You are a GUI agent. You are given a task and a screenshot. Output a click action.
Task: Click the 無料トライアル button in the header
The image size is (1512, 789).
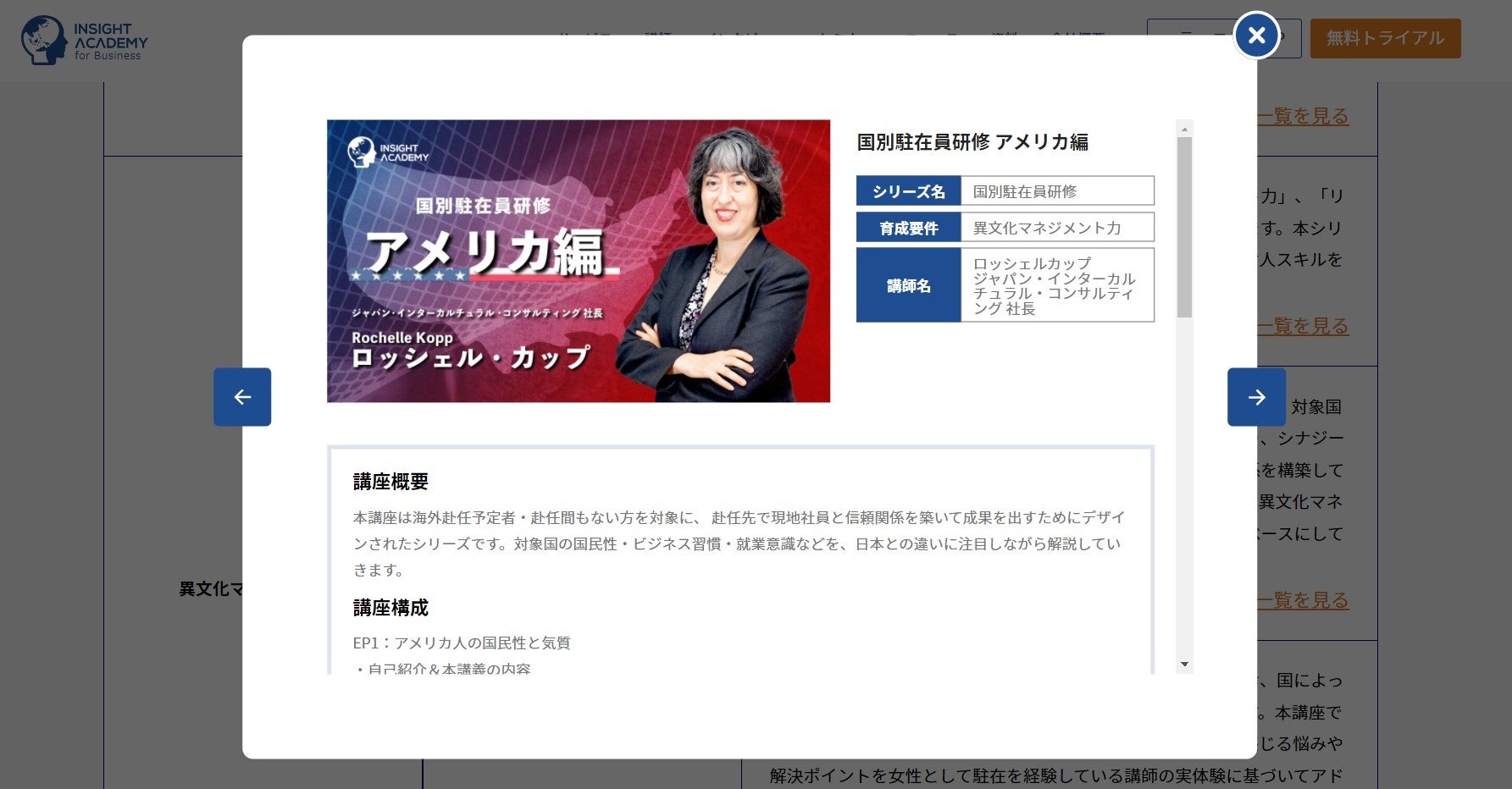tap(1385, 38)
